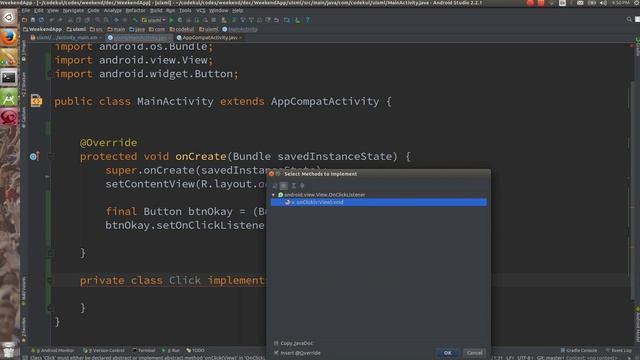Click the 'import android.widget.Button;' line

pyautogui.click(x=146, y=74)
